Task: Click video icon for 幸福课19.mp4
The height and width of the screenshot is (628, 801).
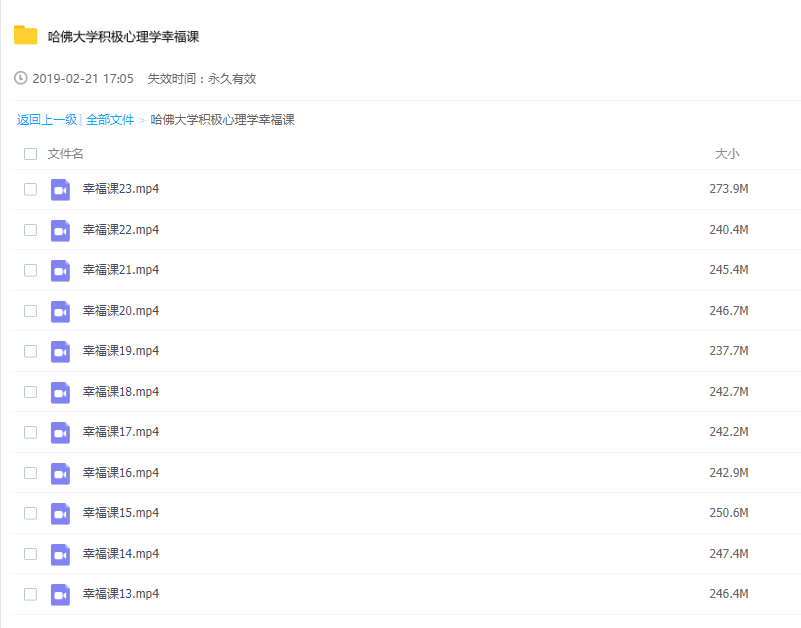Action: point(60,352)
